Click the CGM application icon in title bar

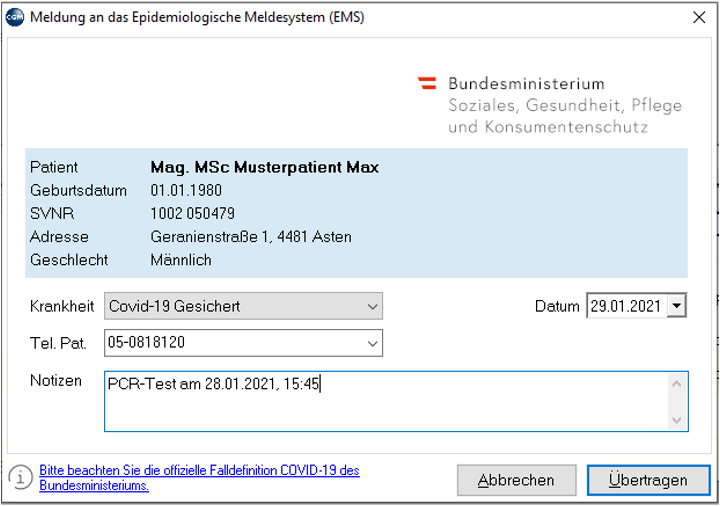coord(15,17)
